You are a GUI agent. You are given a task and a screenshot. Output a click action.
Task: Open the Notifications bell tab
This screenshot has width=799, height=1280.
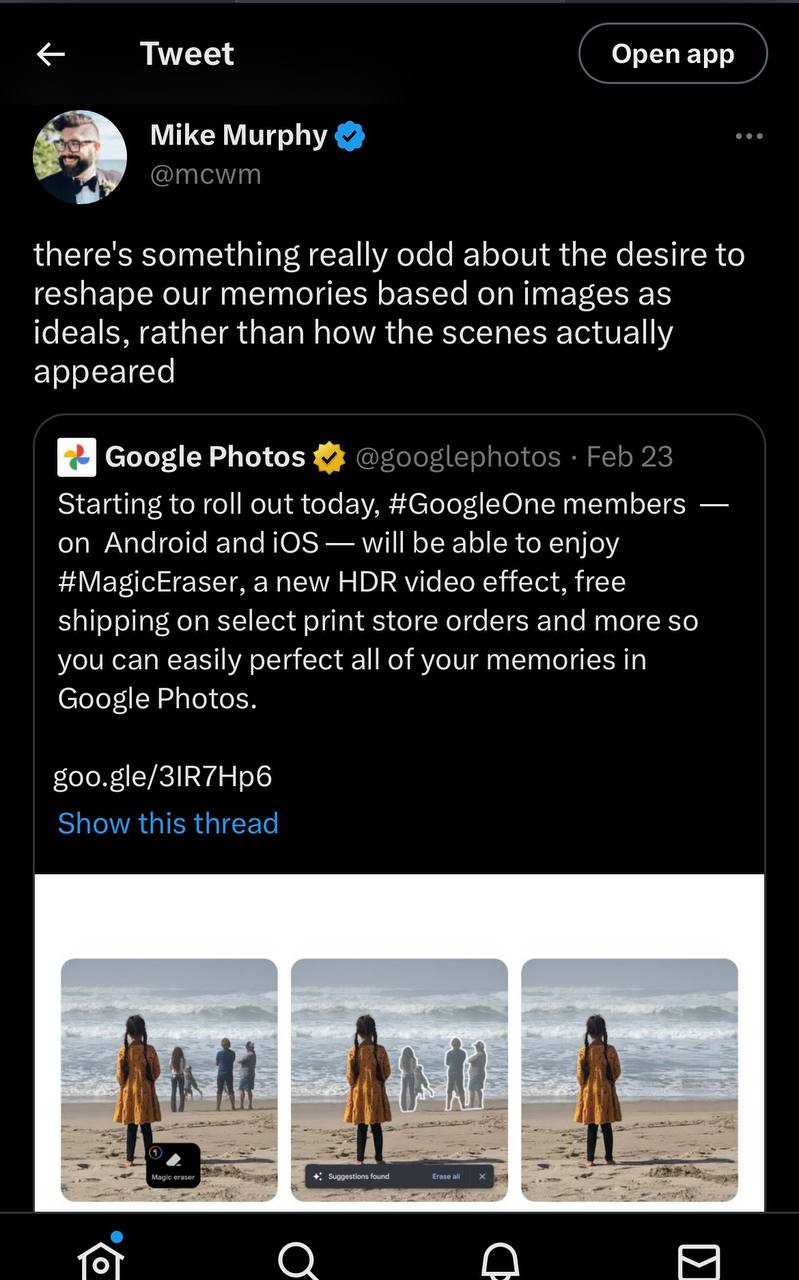click(500, 1258)
